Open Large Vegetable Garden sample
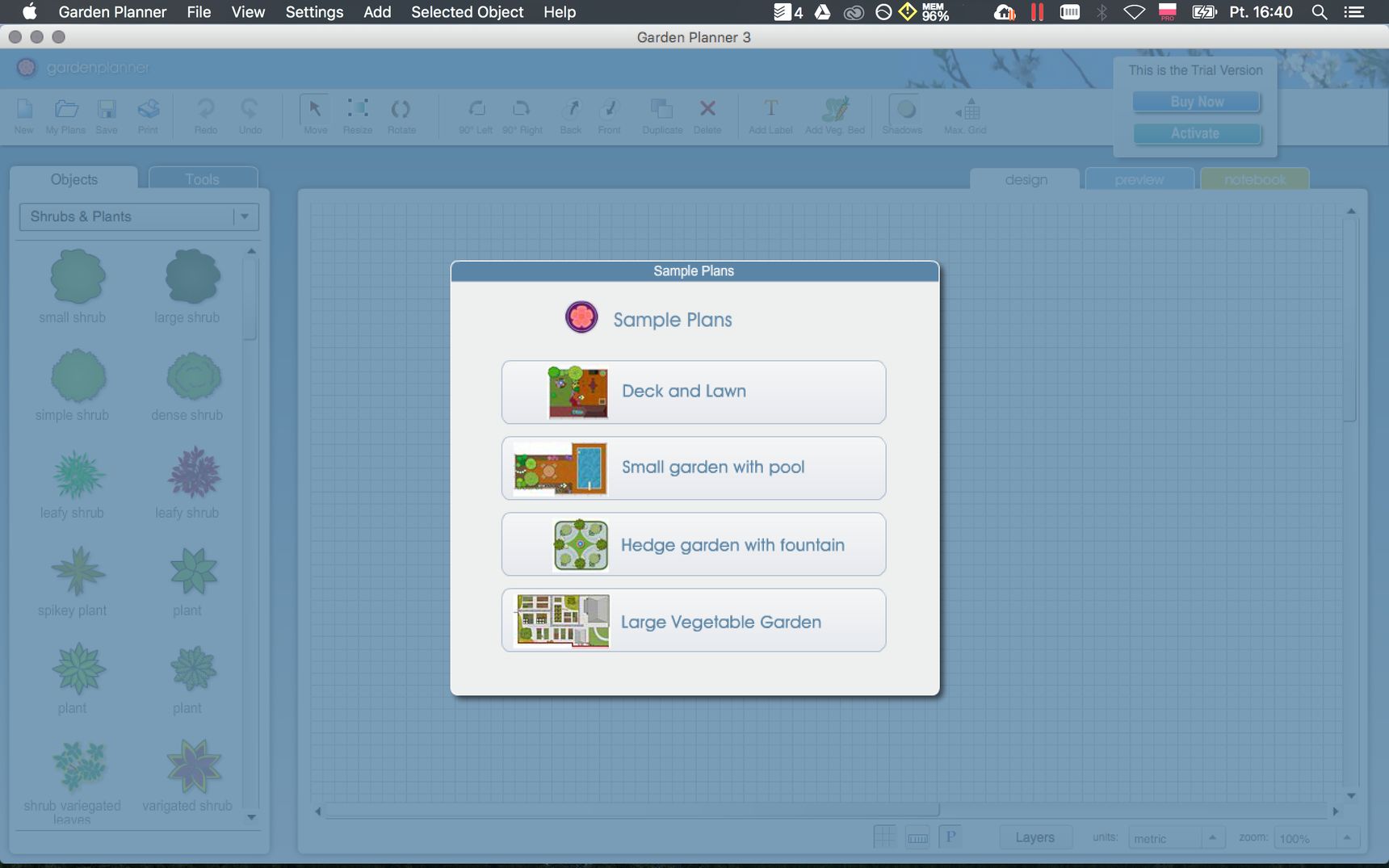1389x868 pixels. 694,620
